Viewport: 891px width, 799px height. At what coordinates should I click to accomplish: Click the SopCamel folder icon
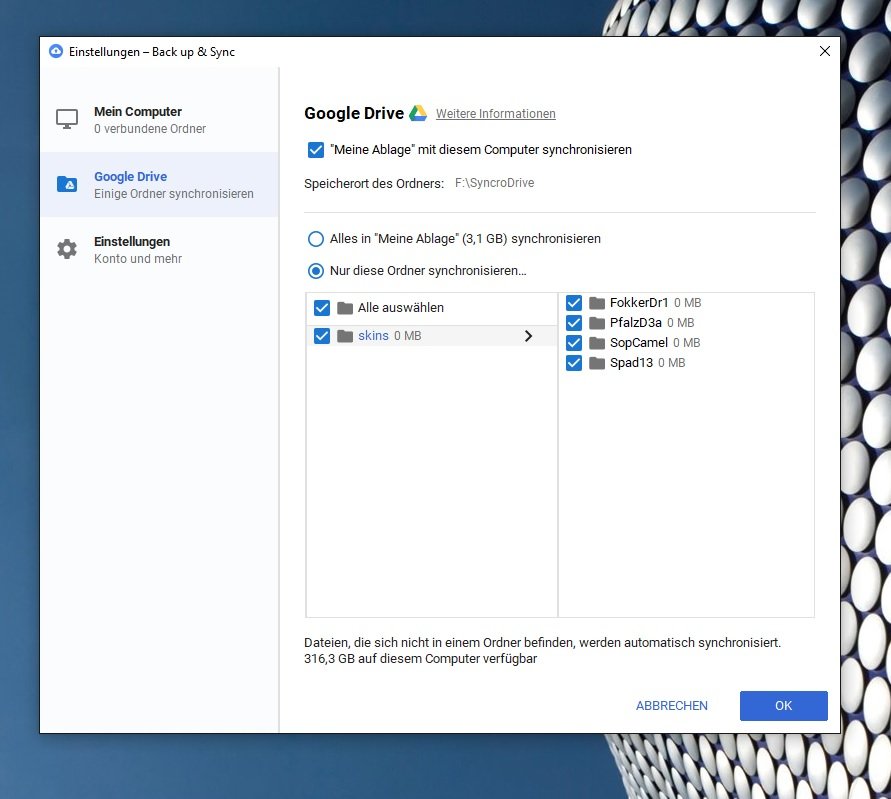click(597, 343)
